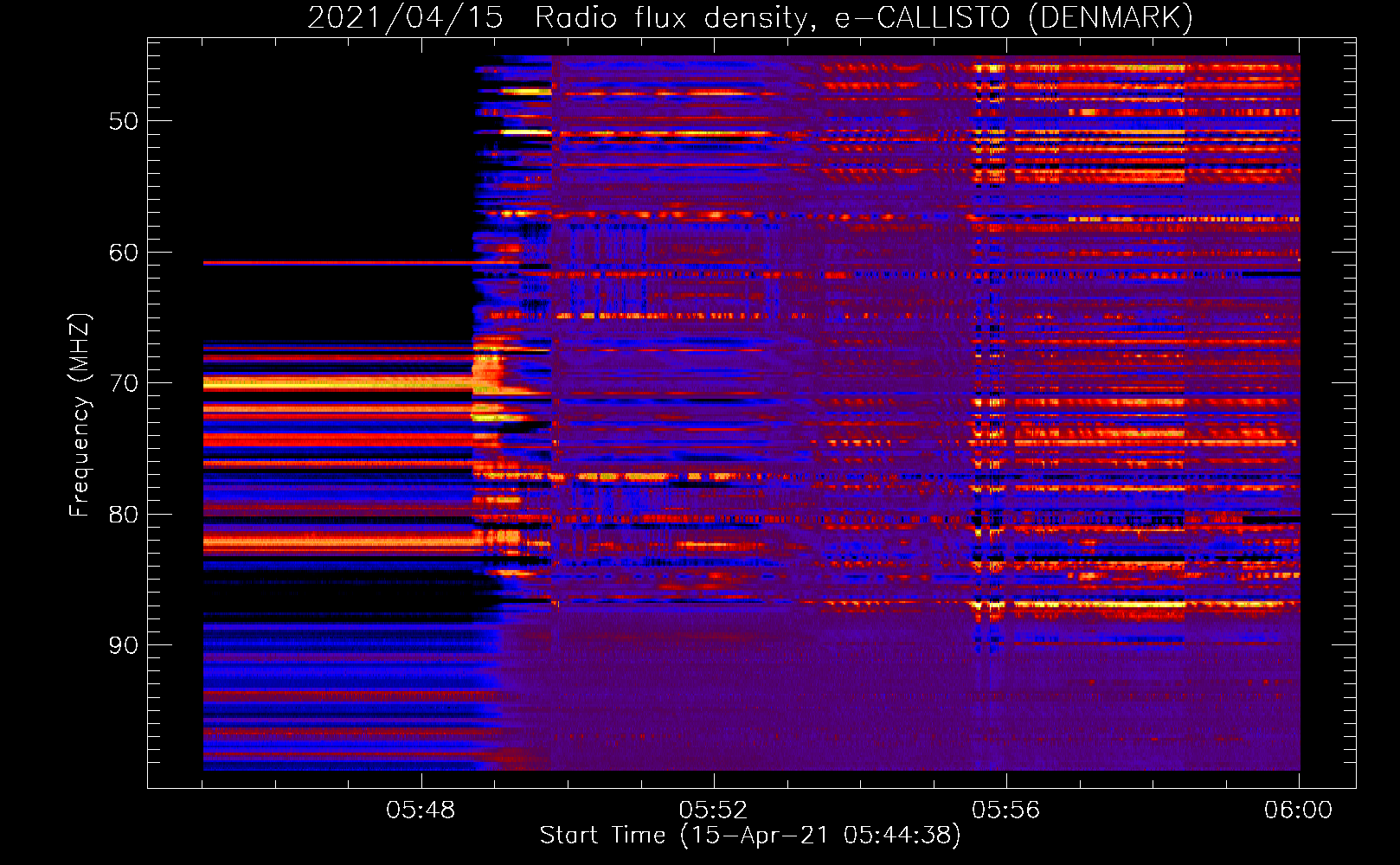
Task: Click the Start Time axis label
Action: tap(750, 836)
